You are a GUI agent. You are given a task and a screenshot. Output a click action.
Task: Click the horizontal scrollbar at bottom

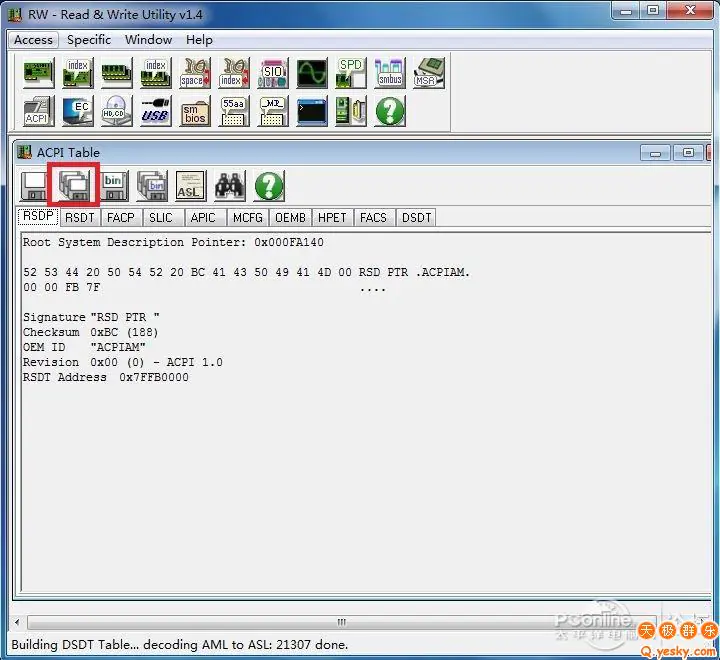coord(340,622)
